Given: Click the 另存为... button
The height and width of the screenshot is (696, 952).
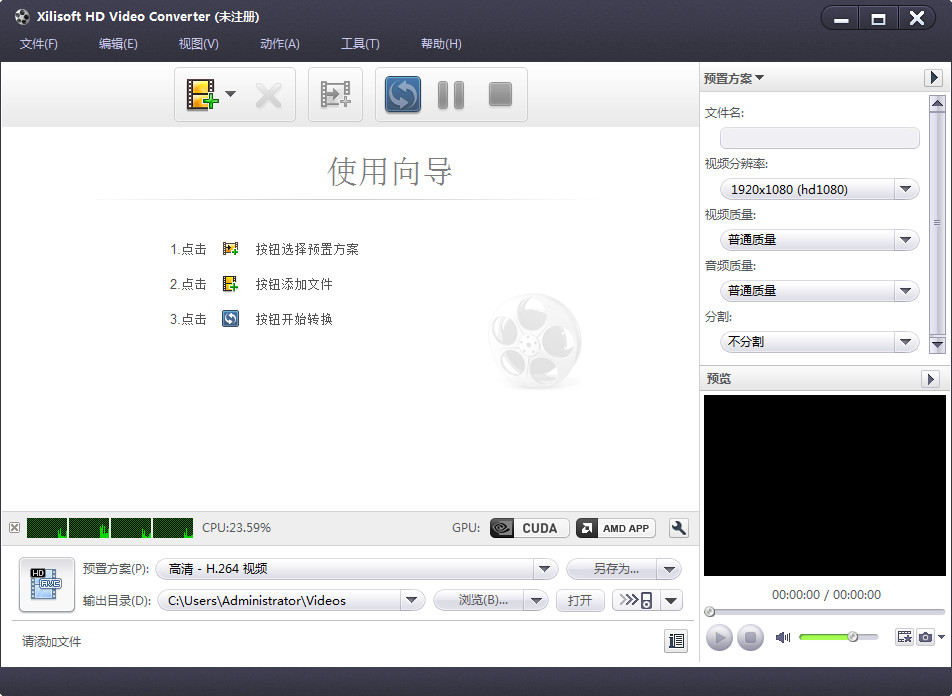Looking at the screenshot, I should point(612,569).
